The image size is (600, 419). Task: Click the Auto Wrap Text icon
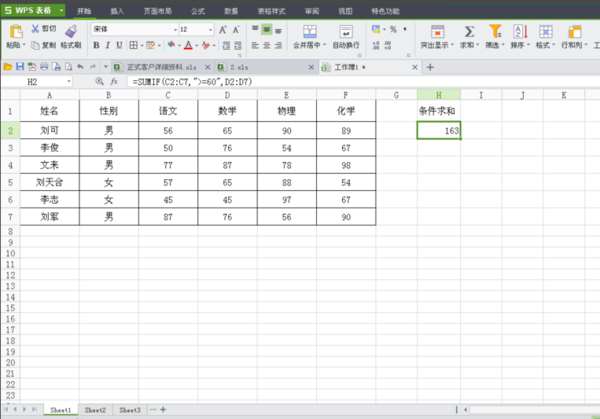346,32
